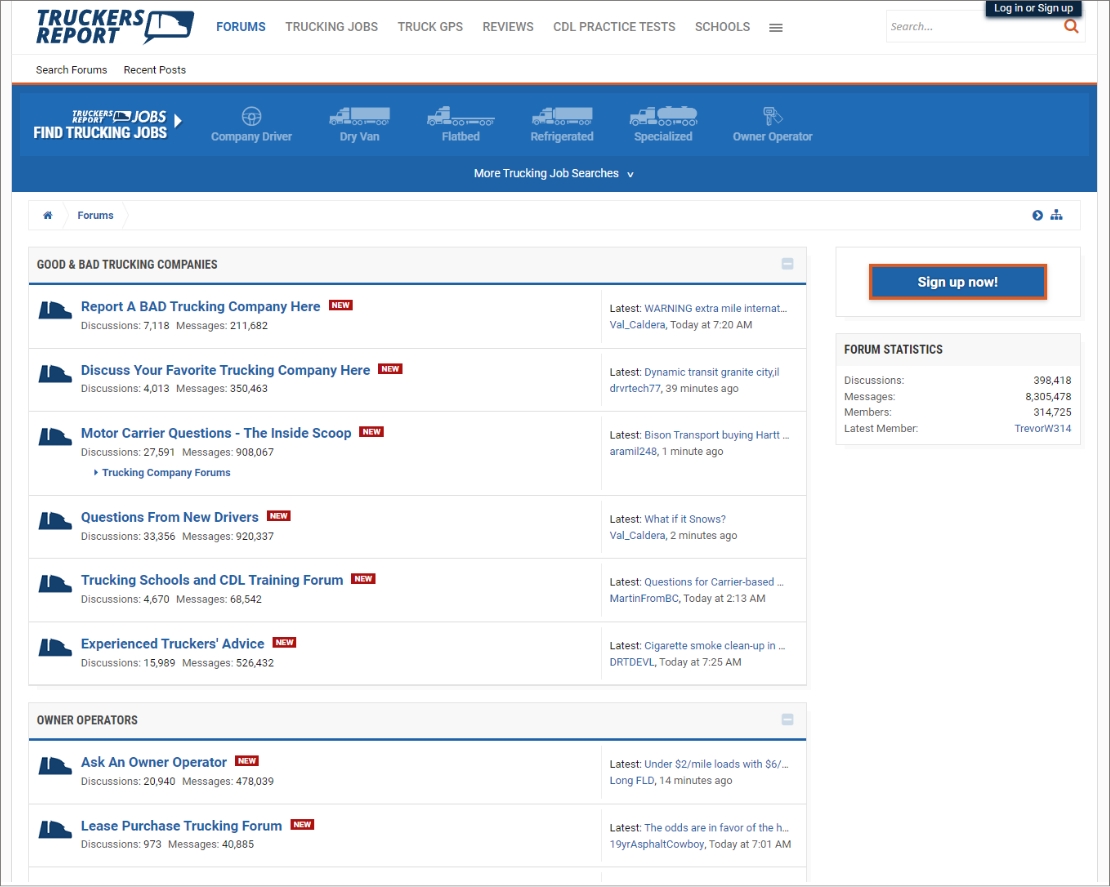Image resolution: width=1110 pixels, height=887 pixels.
Task: Open latest post Bison Transport buying Hartt
Action: point(716,435)
